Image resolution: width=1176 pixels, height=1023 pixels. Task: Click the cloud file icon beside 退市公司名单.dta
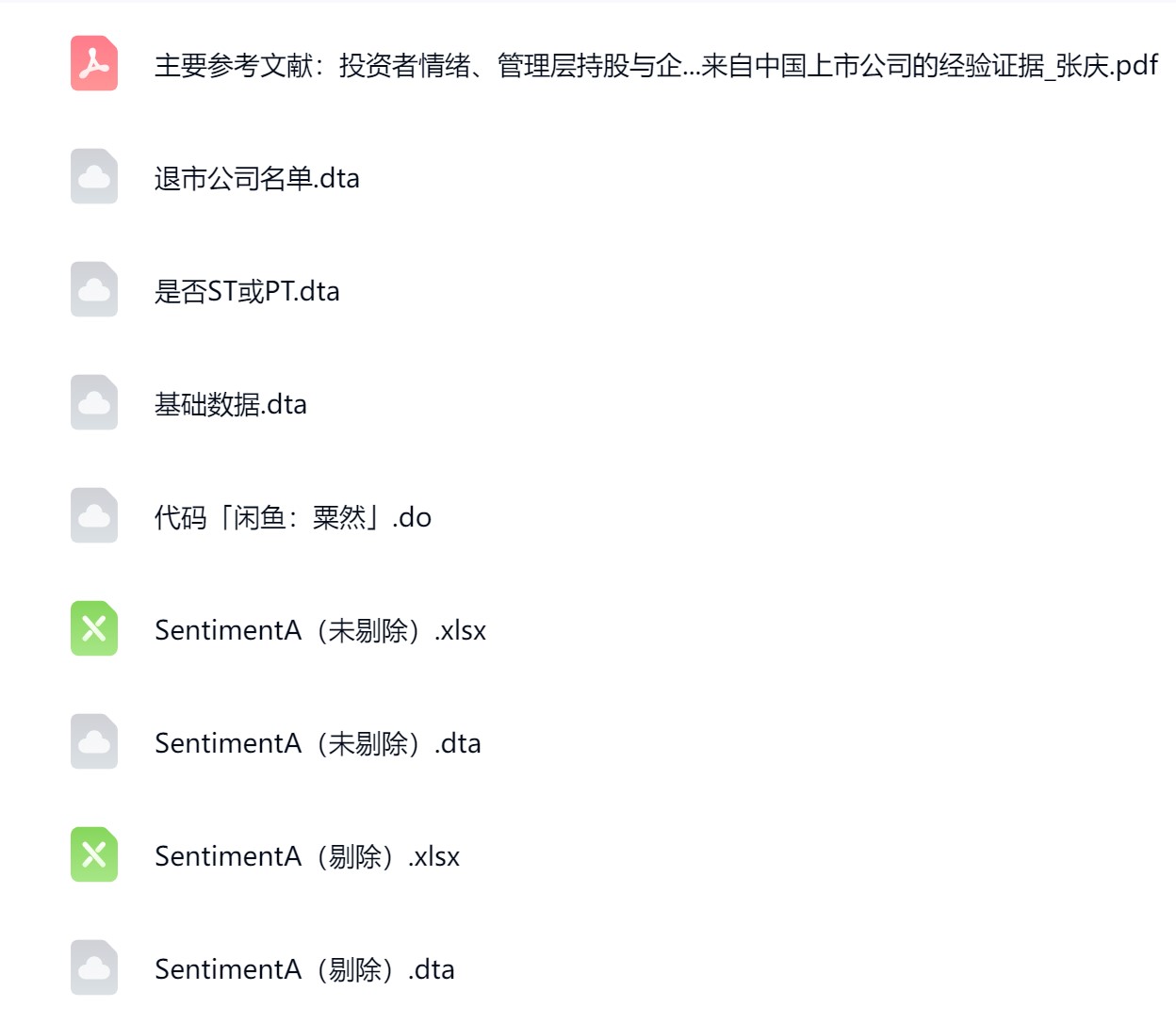pos(94,177)
